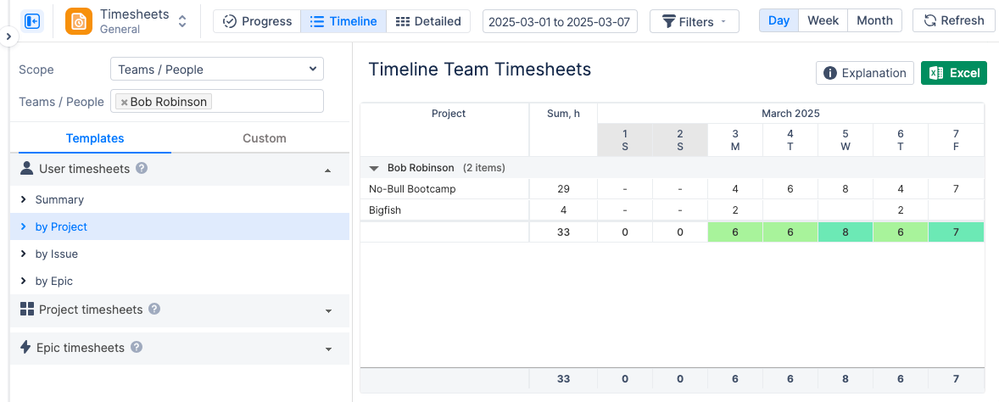Click help icon beside Epic timesheets
Viewport: 999px width, 402px height.
point(136,347)
